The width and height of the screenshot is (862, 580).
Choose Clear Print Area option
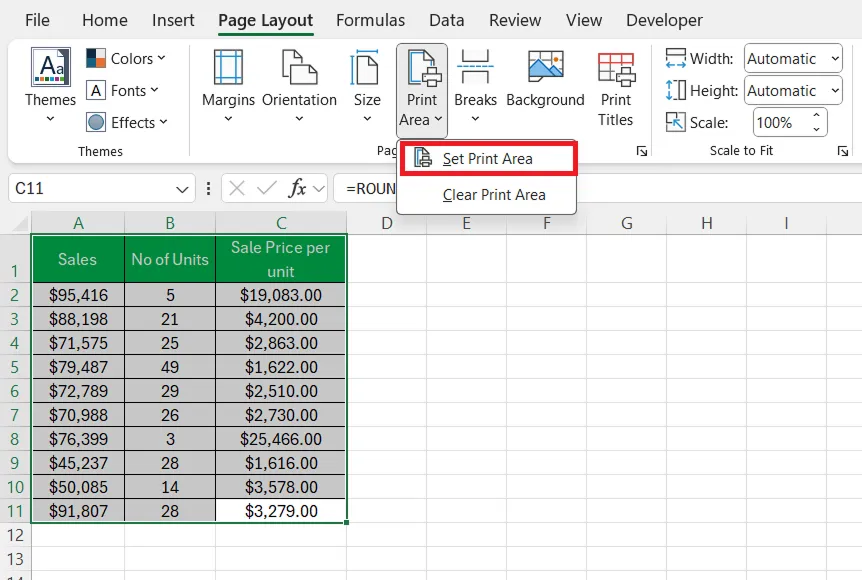[x=494, y=195]
